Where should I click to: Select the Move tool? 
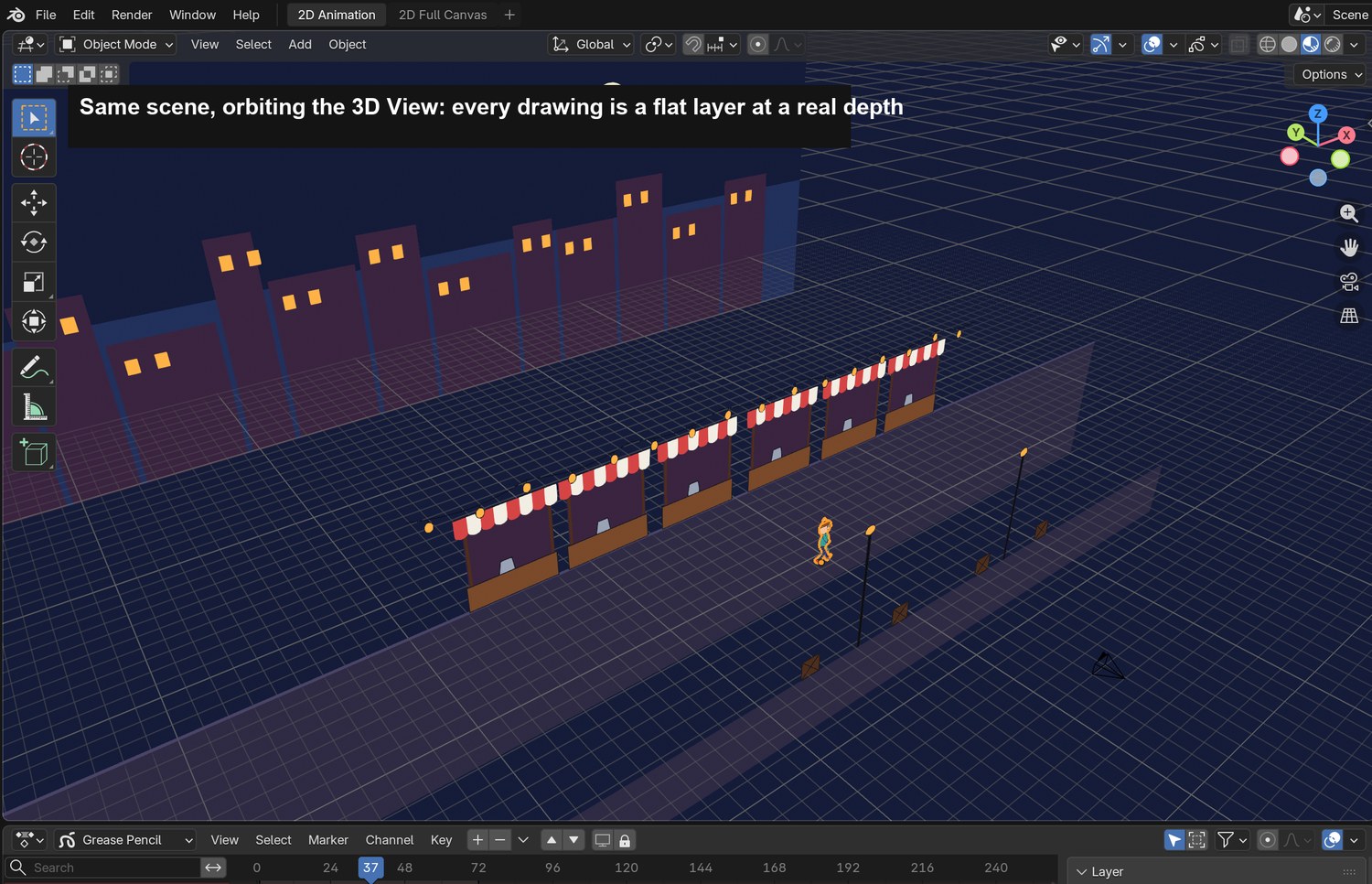coord(34,202)
